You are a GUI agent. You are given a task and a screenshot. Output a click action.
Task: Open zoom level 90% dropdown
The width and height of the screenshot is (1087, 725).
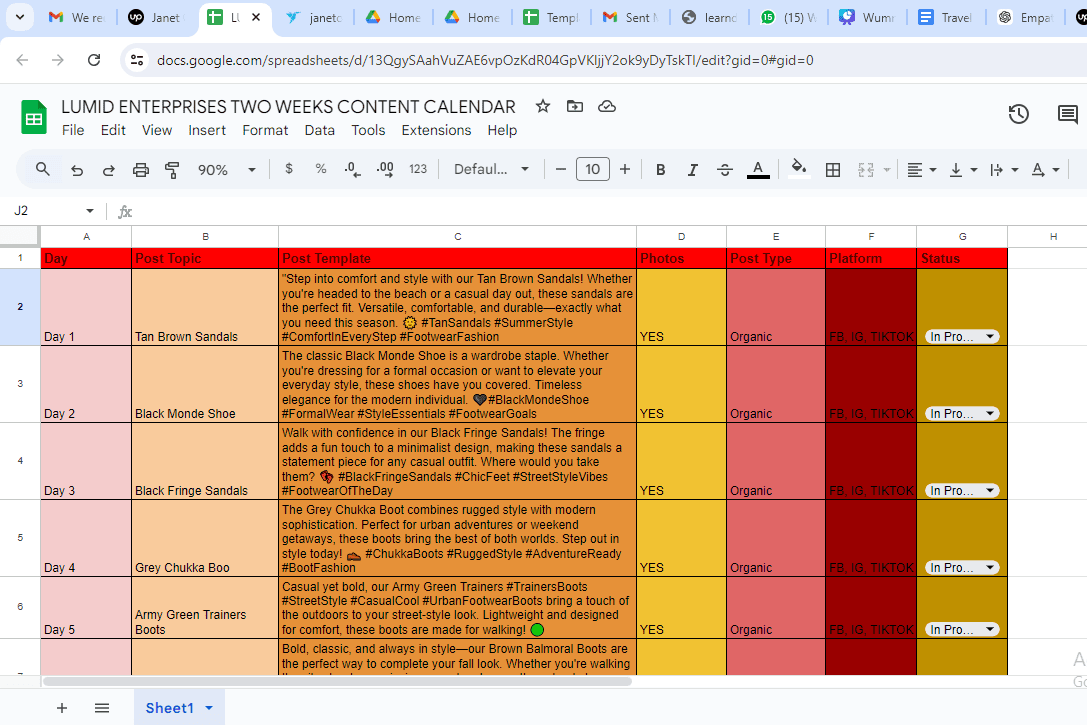[x=226, y=170]
